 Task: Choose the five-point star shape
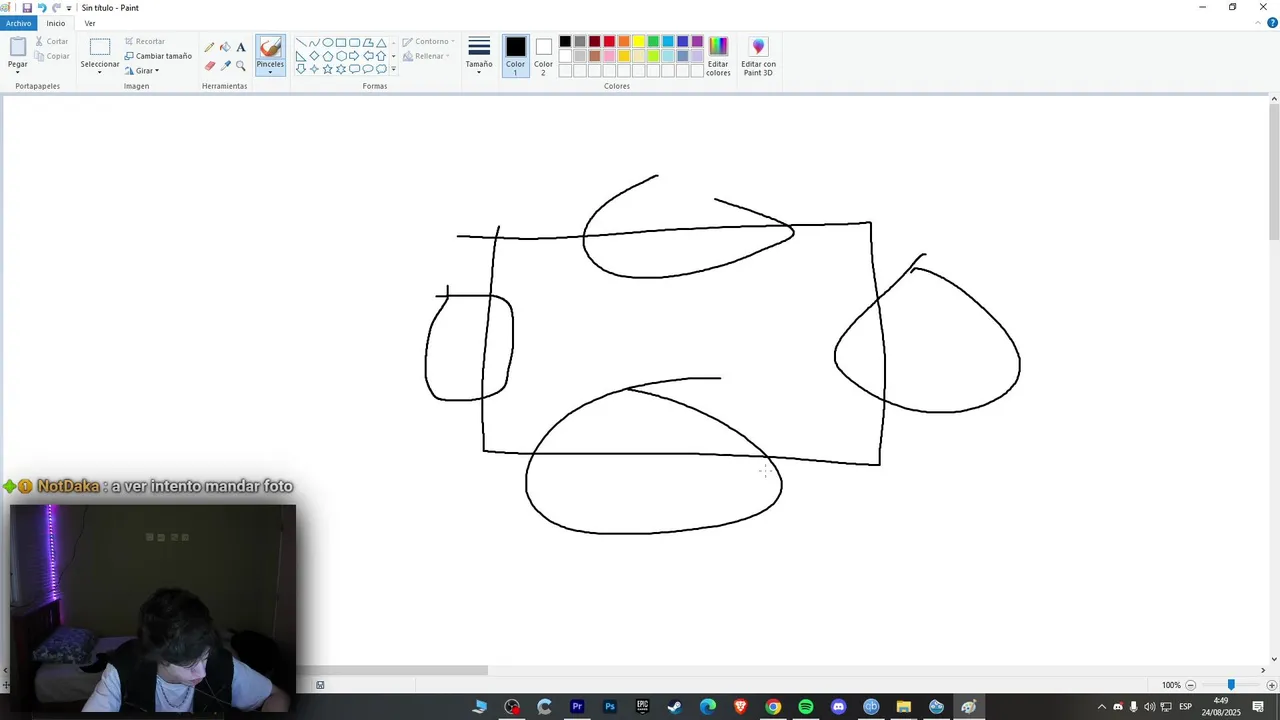point(328,69)
